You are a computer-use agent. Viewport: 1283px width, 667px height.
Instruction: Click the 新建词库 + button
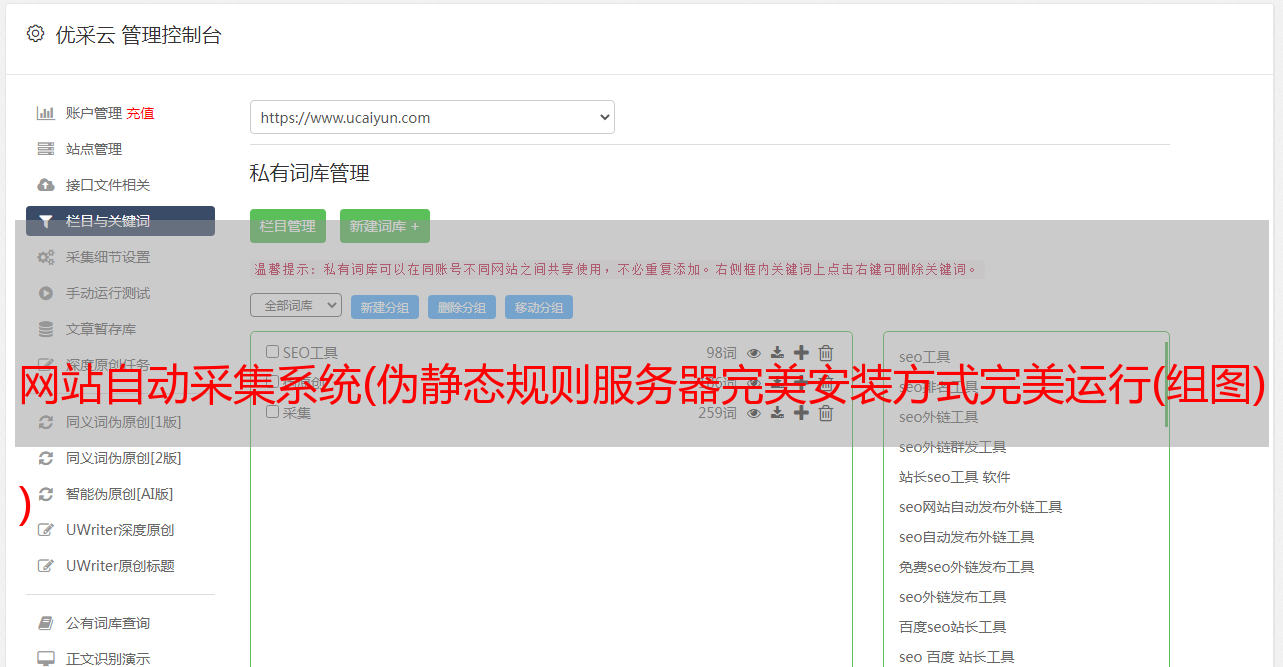tap(385, 226)
